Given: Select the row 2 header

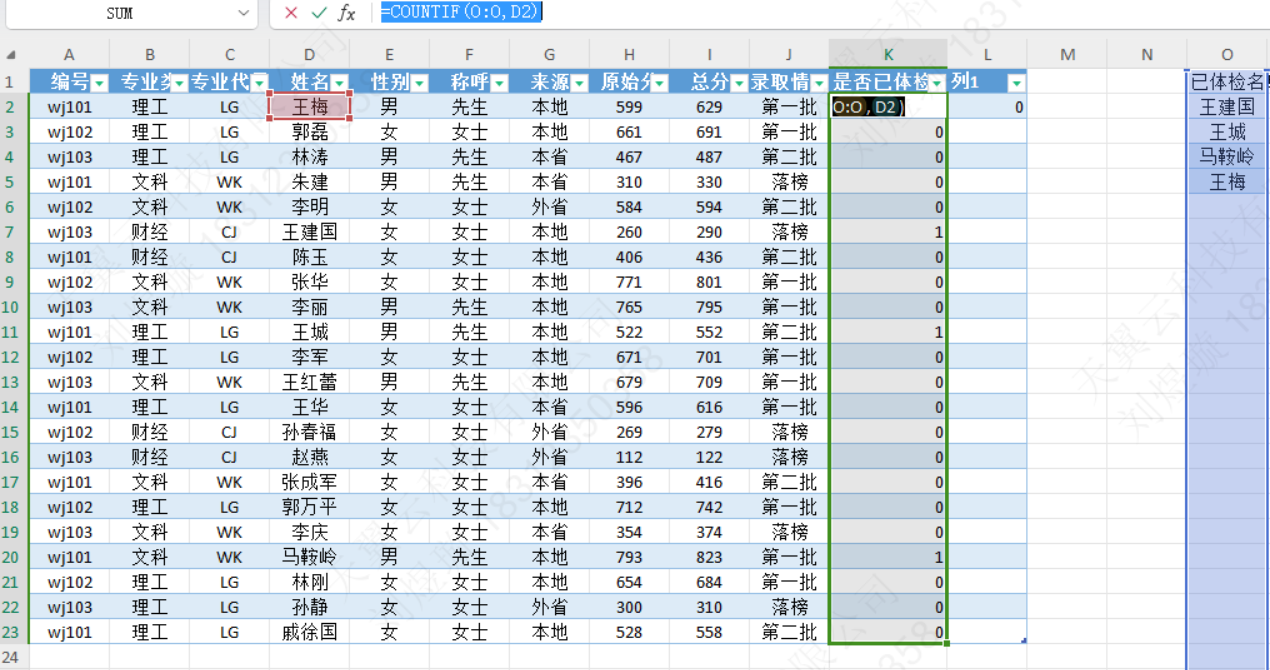Looking at the screenshot, I should (14, 107).
